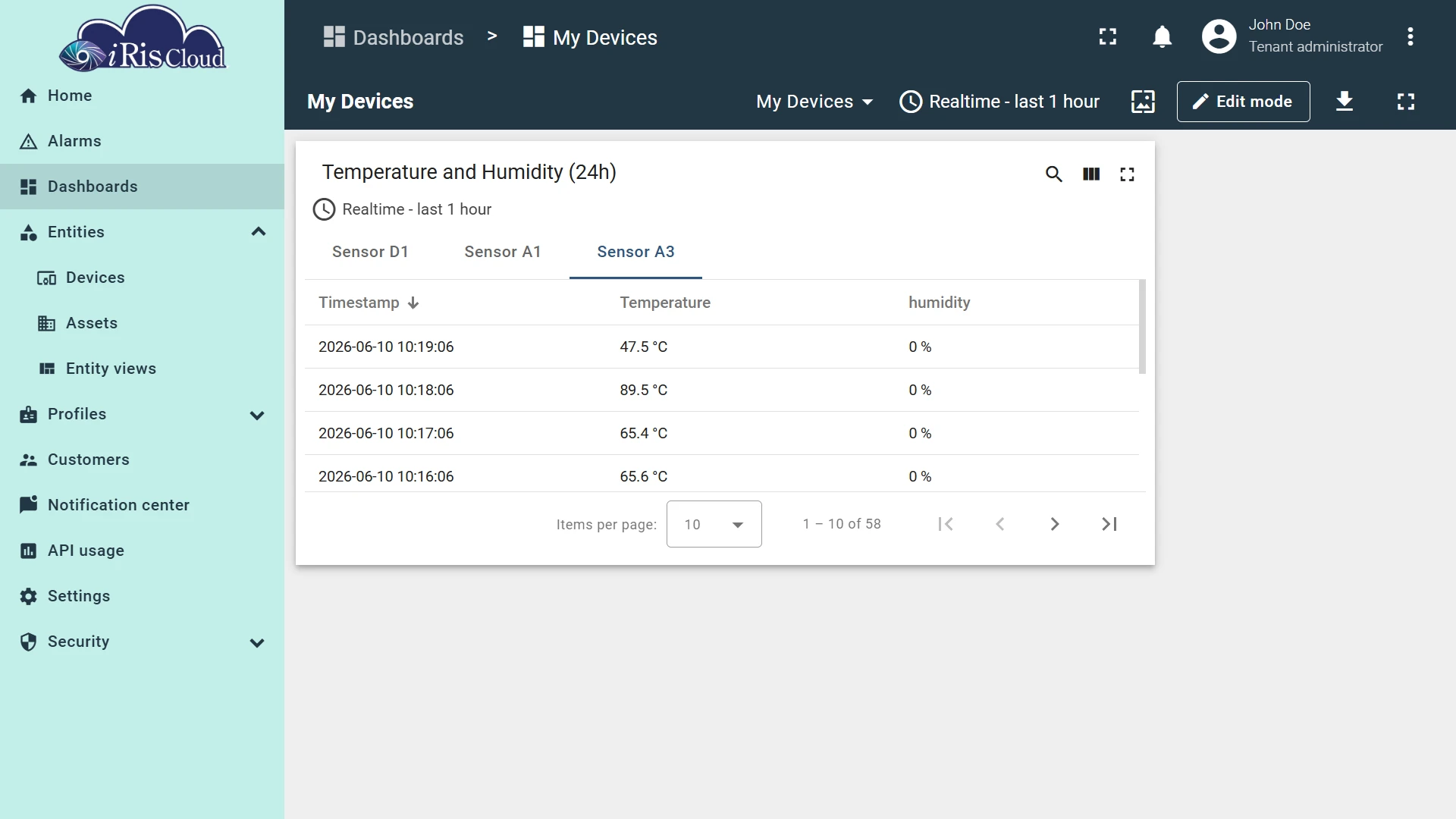Viewport: 1456px width, 819px height.
Task: Toggle fullscreen from the top bar icon
Action: [x=1107, y=36]
